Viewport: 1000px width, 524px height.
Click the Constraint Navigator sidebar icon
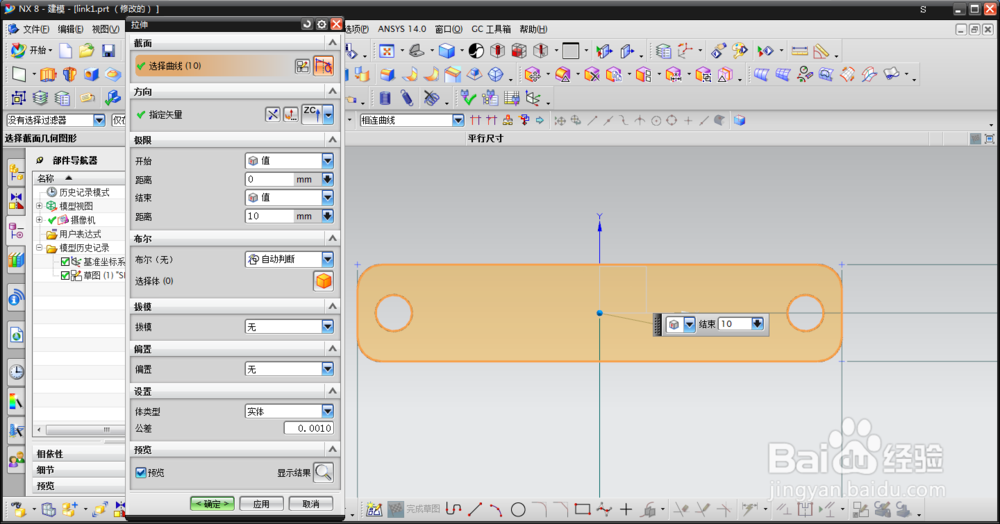point(16,201)
